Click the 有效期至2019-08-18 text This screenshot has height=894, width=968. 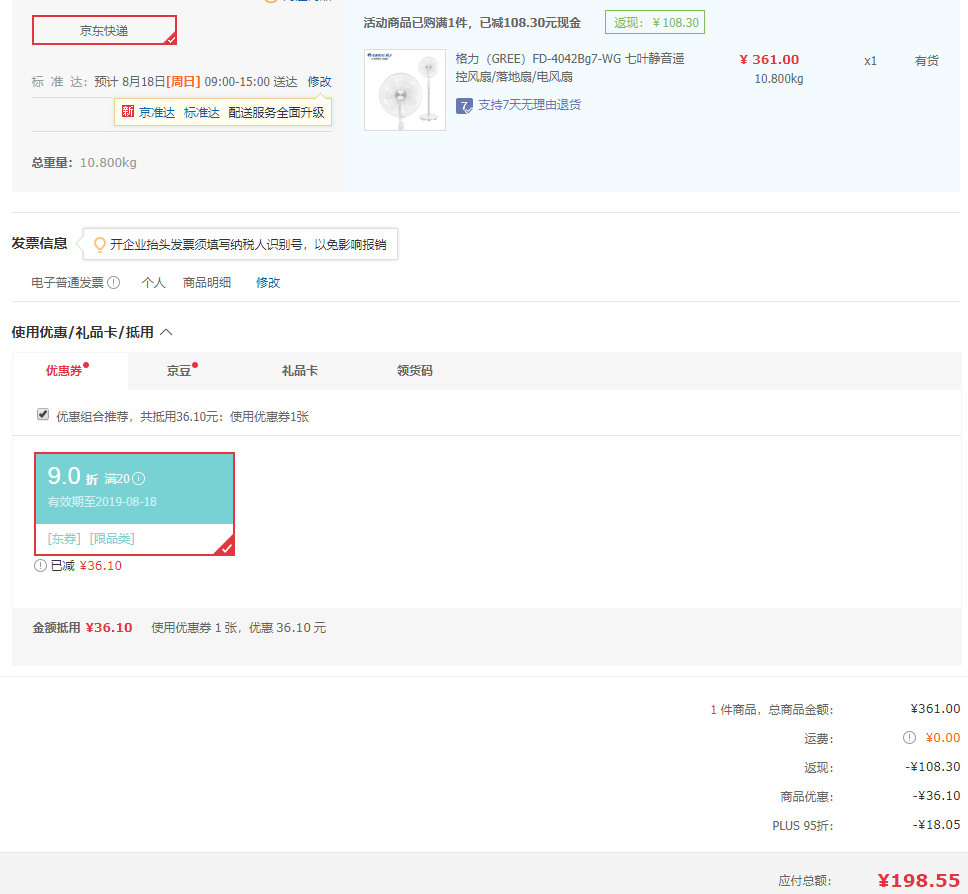click(x=102, y=502)
